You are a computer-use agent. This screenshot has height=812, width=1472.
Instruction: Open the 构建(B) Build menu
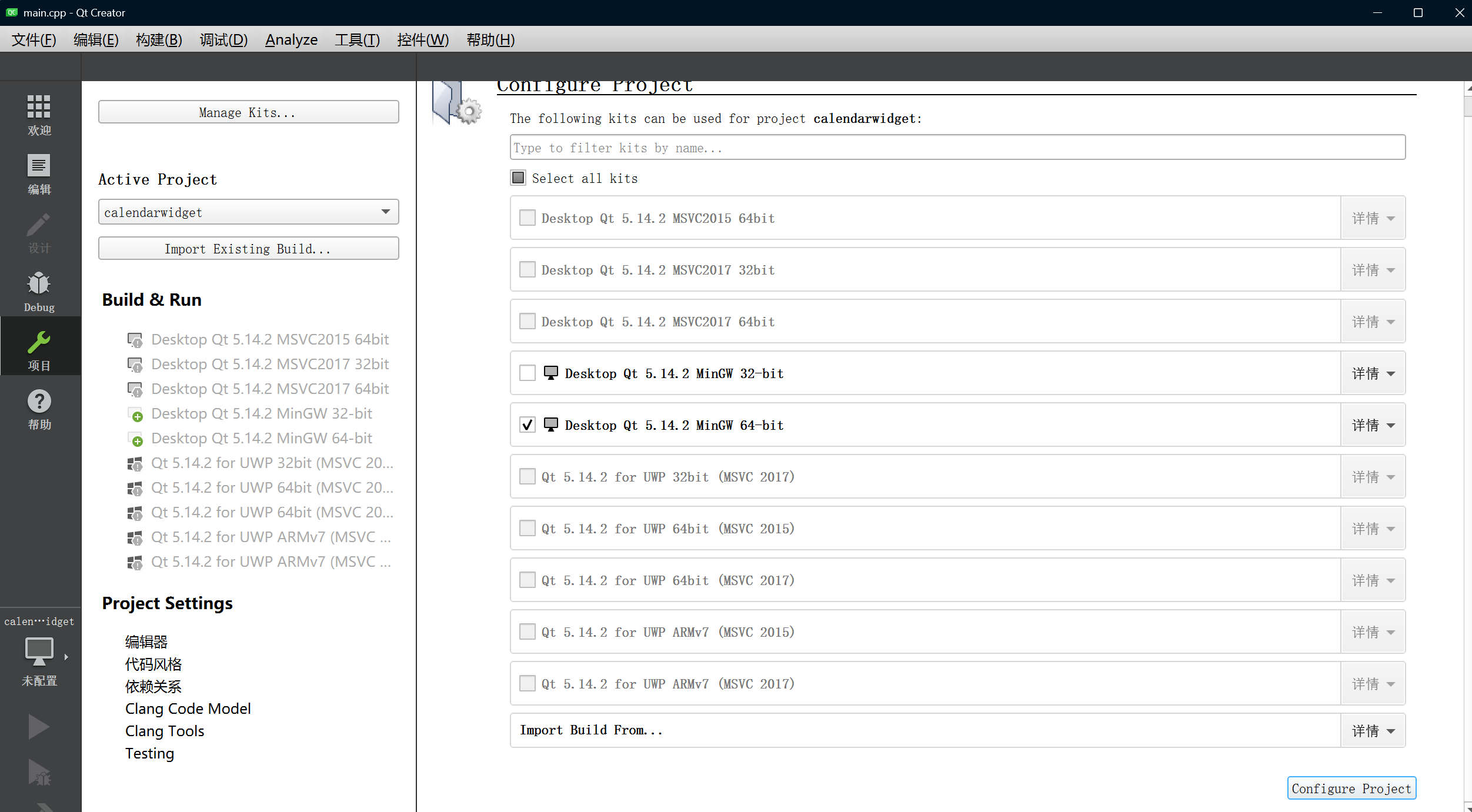pos(159,40)
